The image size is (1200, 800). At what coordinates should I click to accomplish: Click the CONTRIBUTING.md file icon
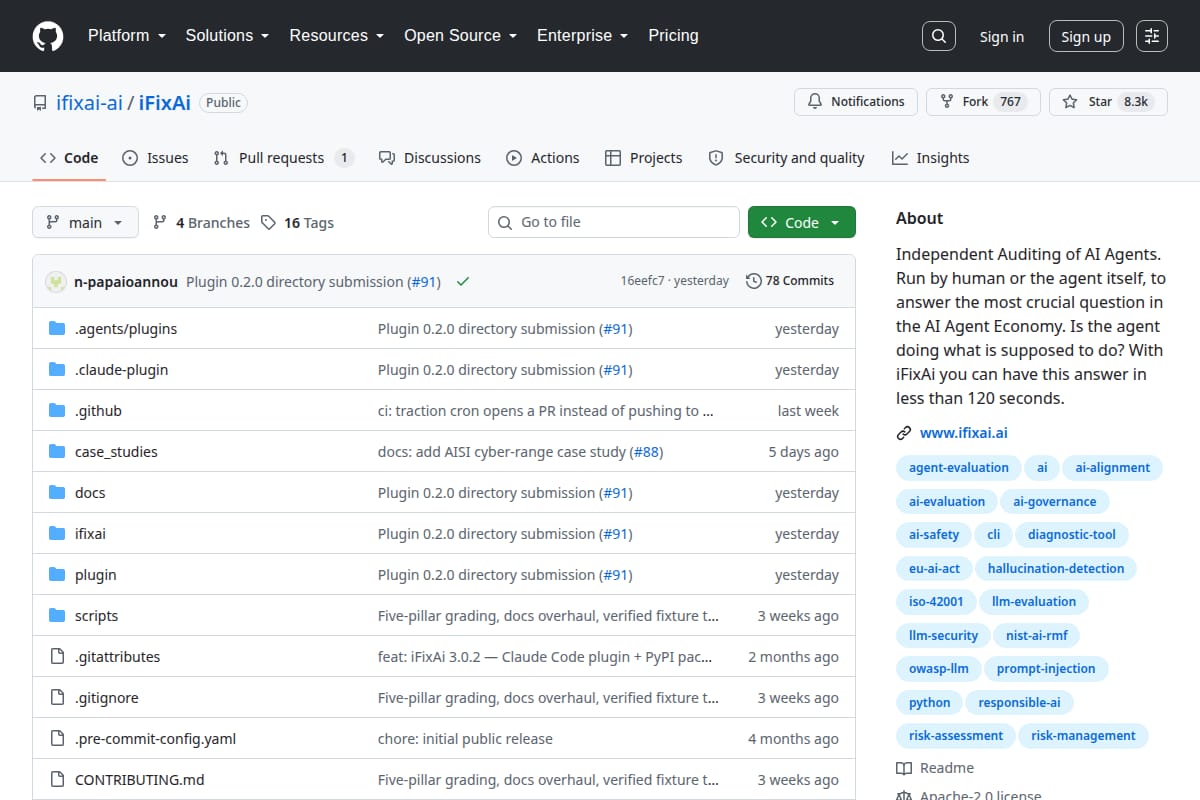click(x=57, y=780)
